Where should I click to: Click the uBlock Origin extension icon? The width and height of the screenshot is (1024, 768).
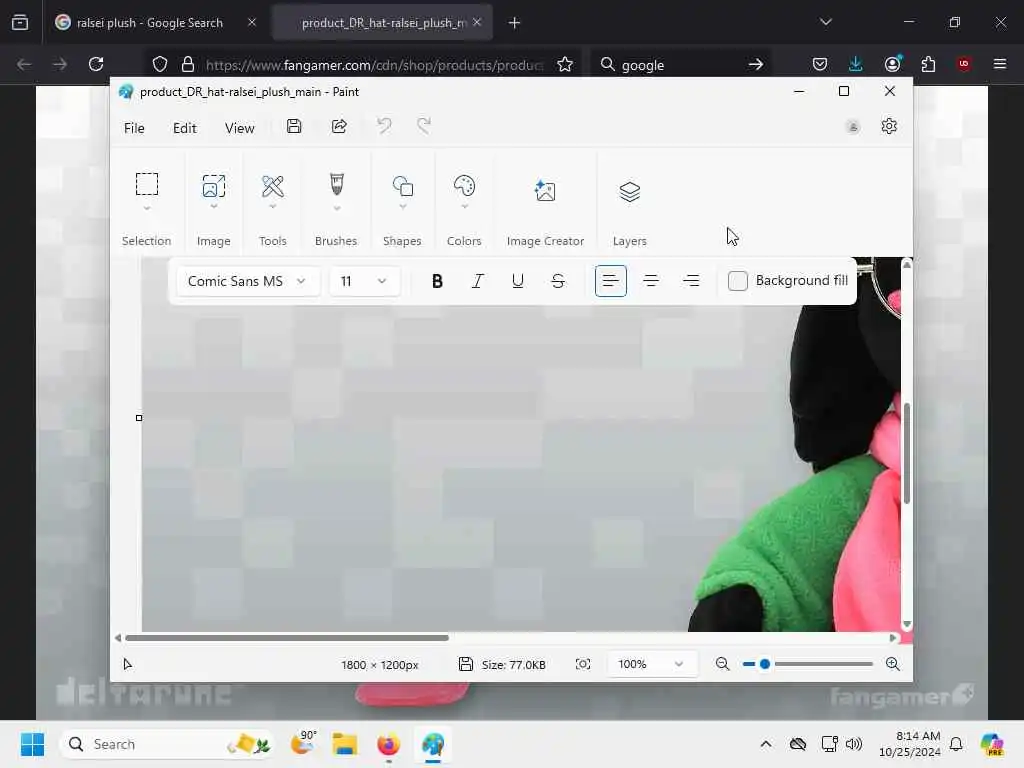click(964, 64)
